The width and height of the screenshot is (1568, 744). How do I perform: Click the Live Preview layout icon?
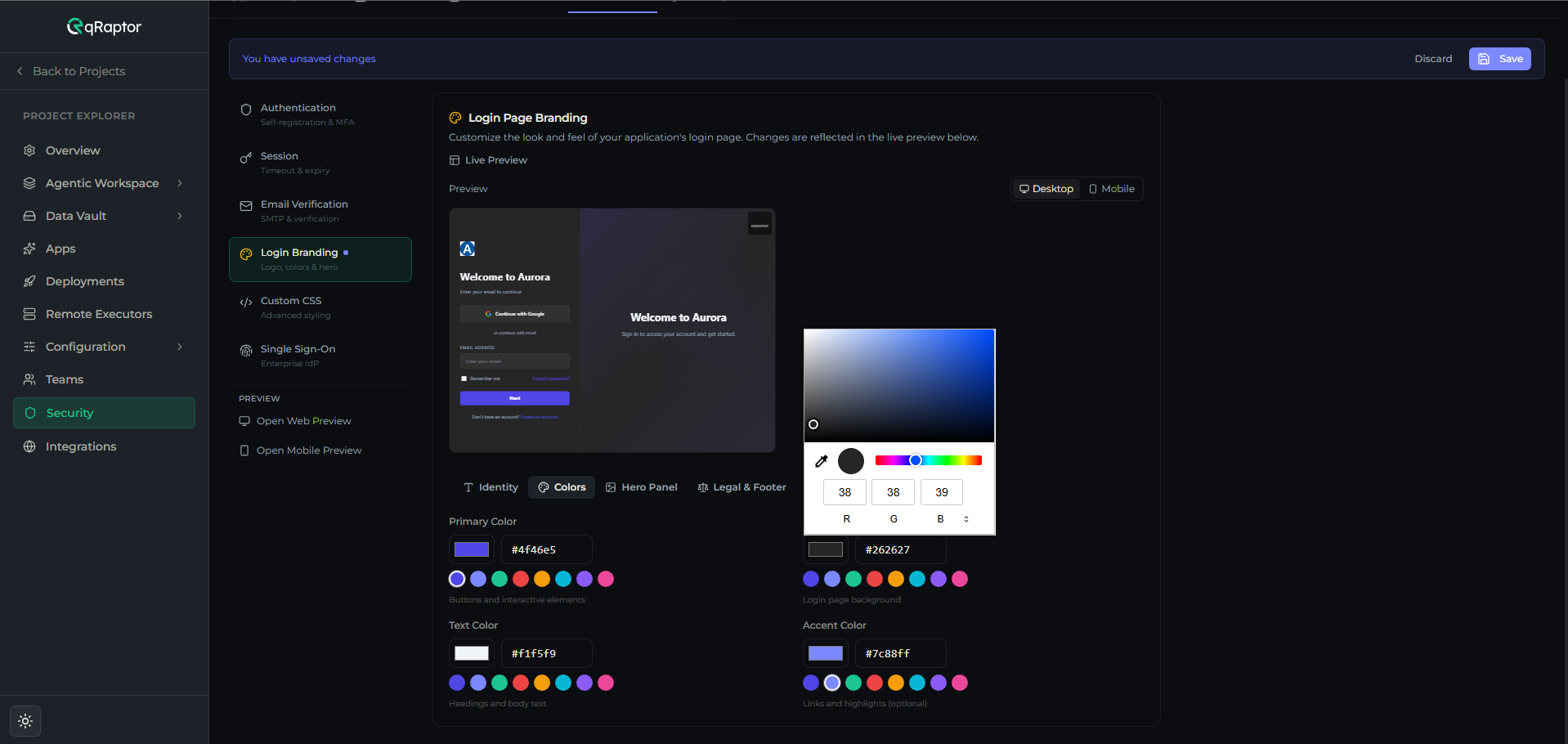pos(455,160)
